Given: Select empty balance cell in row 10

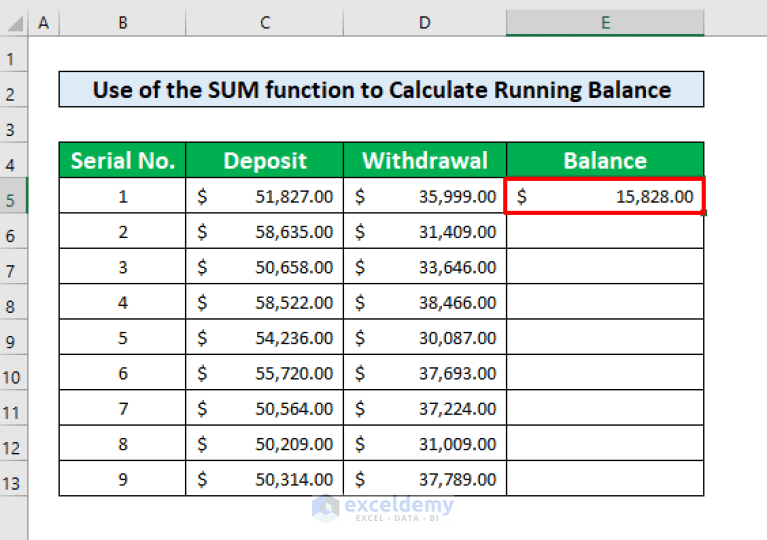Looking at the screenshot, I should [x=605, y=373].
